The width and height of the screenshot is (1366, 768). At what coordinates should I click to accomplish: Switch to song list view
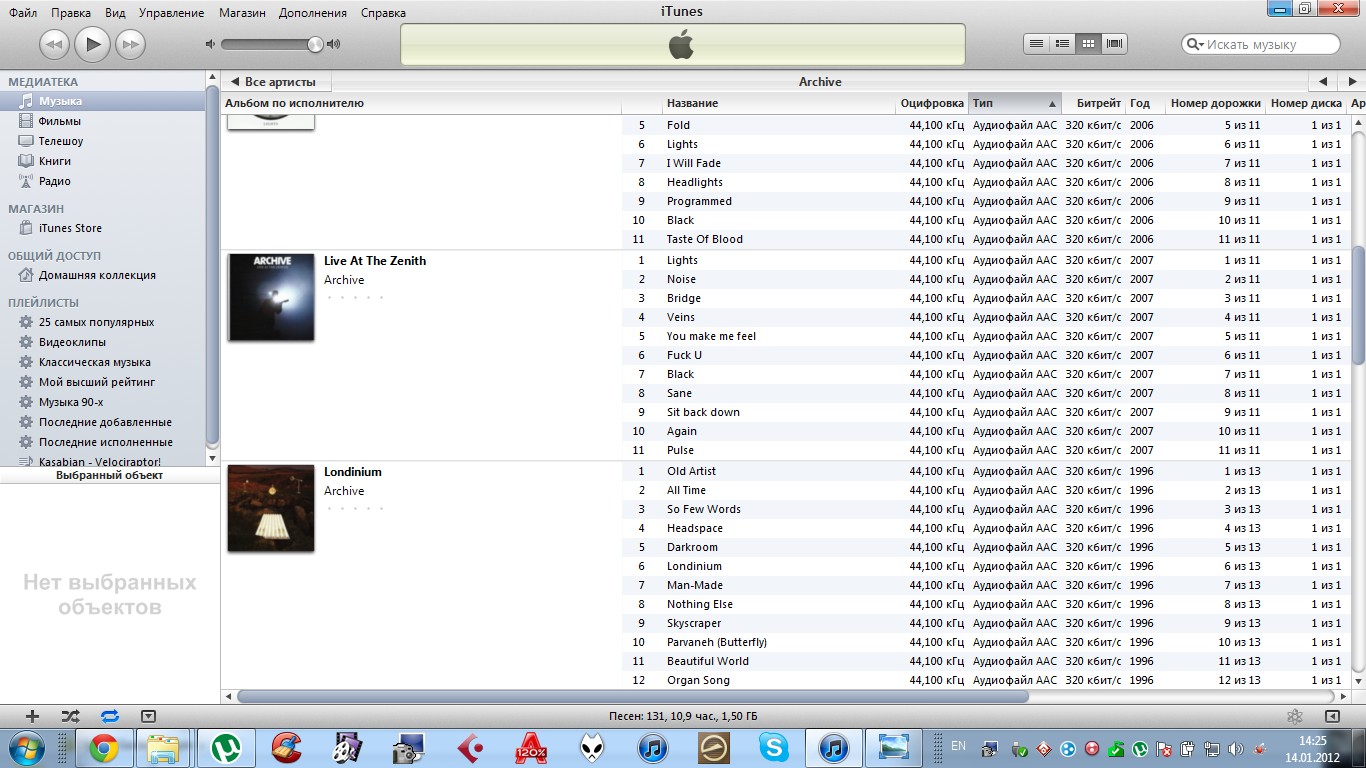1037,44
